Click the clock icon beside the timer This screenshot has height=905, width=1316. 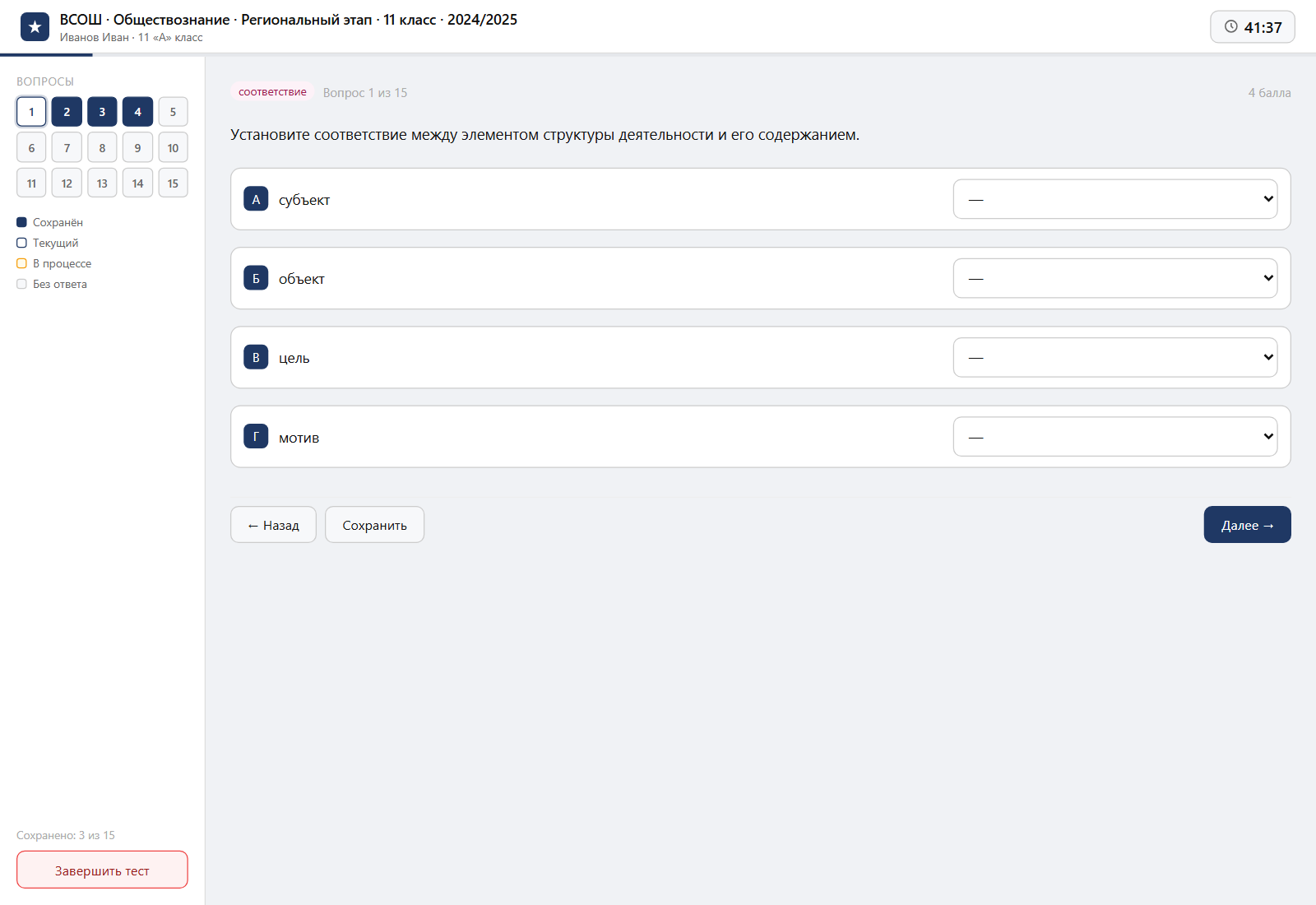point(1231,26)
